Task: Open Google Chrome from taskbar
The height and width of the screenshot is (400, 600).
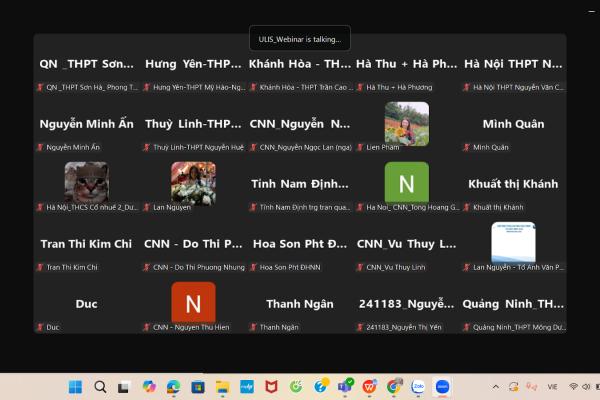Action: click(x=394, y=387)
